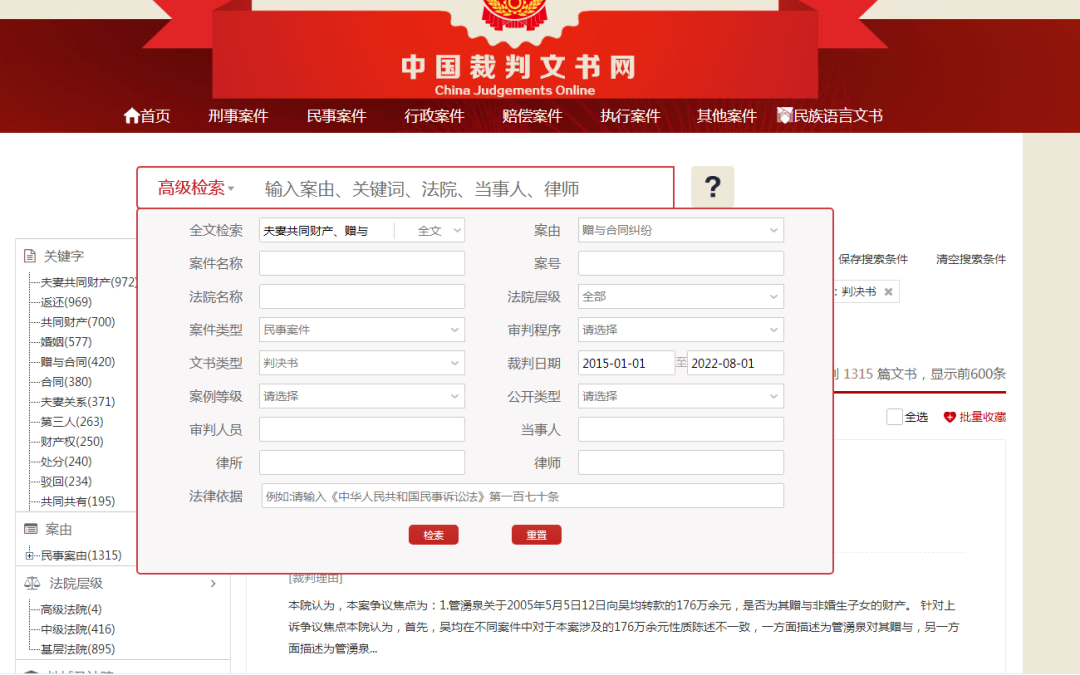The image size is (1080, 675).
Task: Expand the 民事案由(1315) tree node
Action: [x=29, y=555]
